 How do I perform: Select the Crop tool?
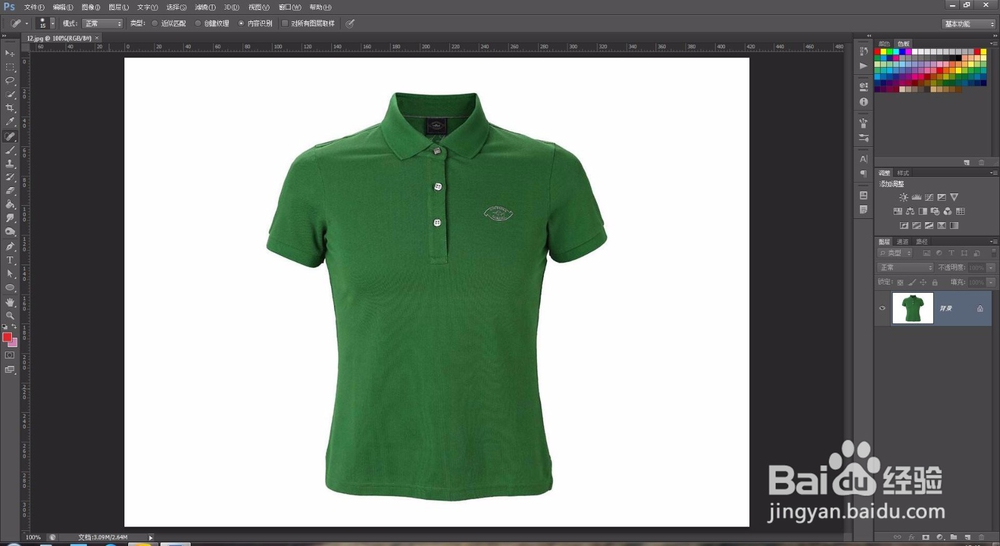click(x=10, y=108)
